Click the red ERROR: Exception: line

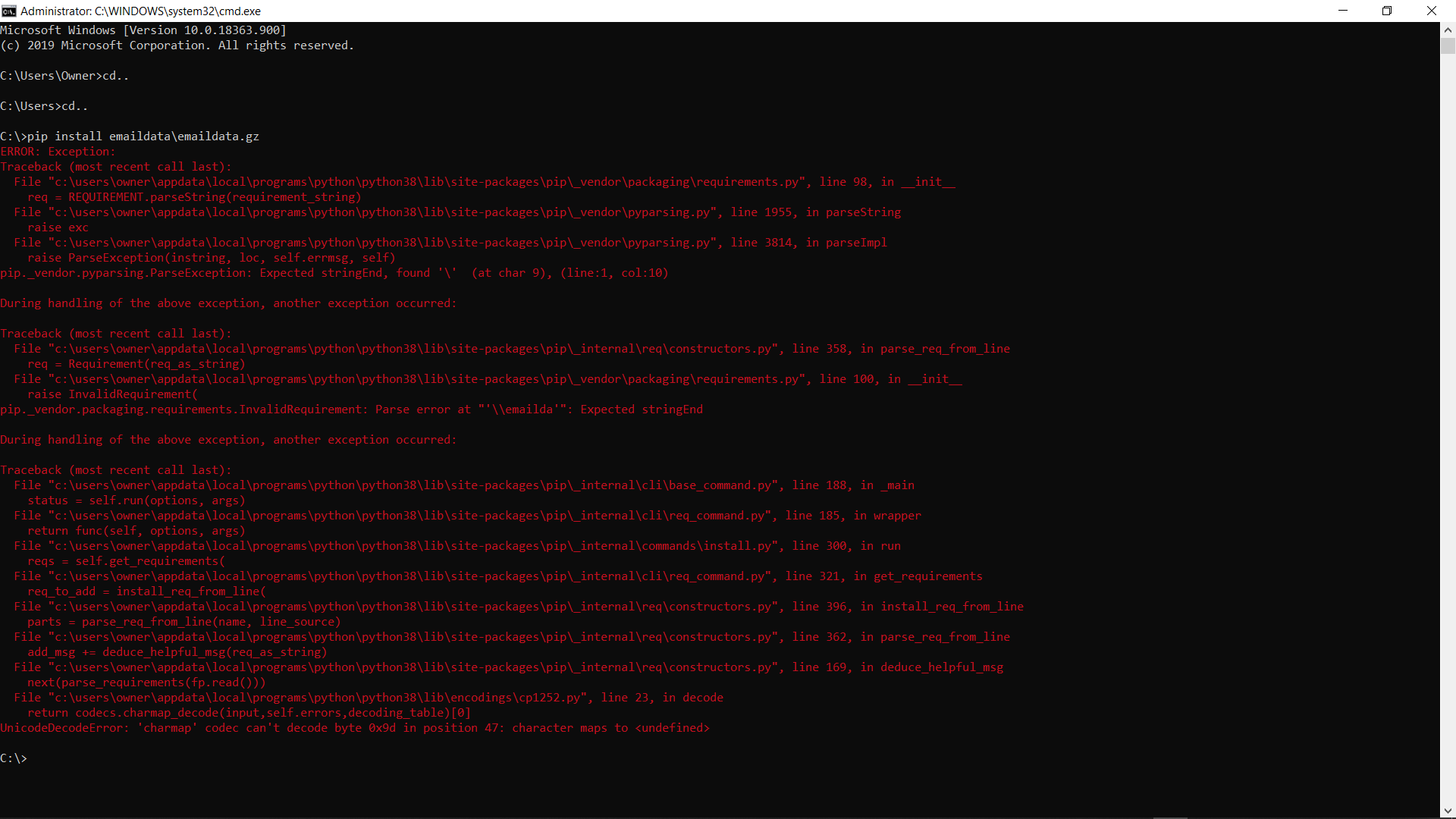click(x=58, y=152)
